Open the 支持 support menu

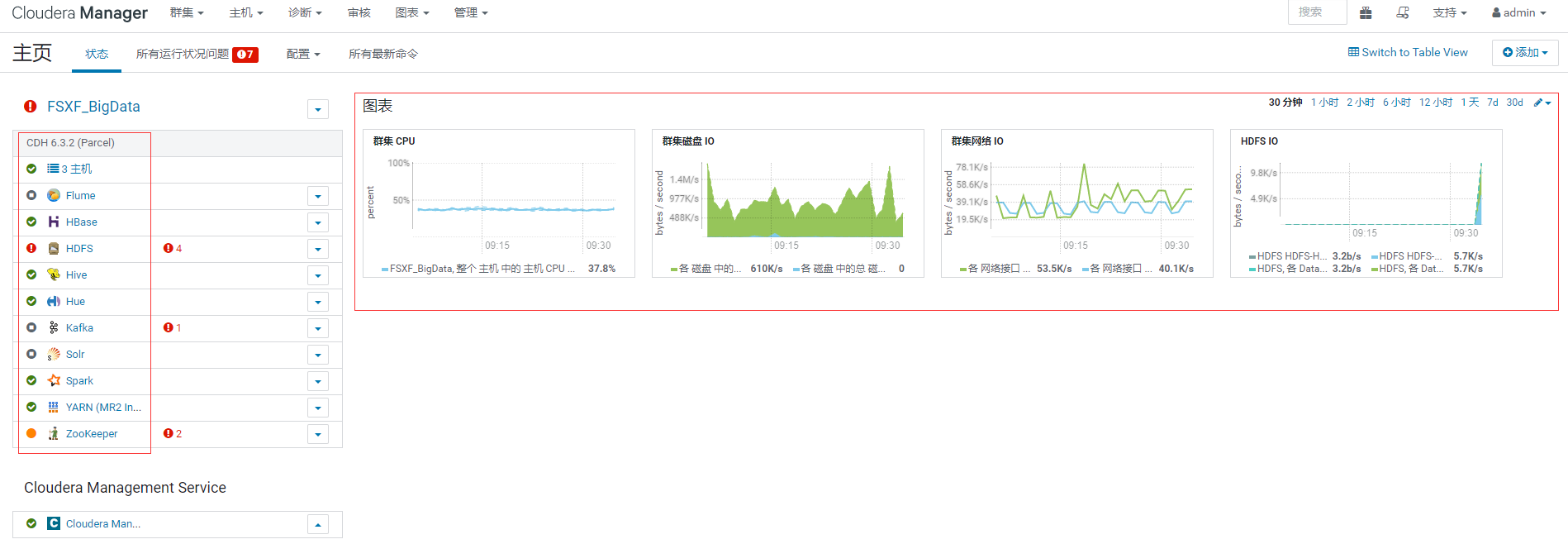(1450, 12)
